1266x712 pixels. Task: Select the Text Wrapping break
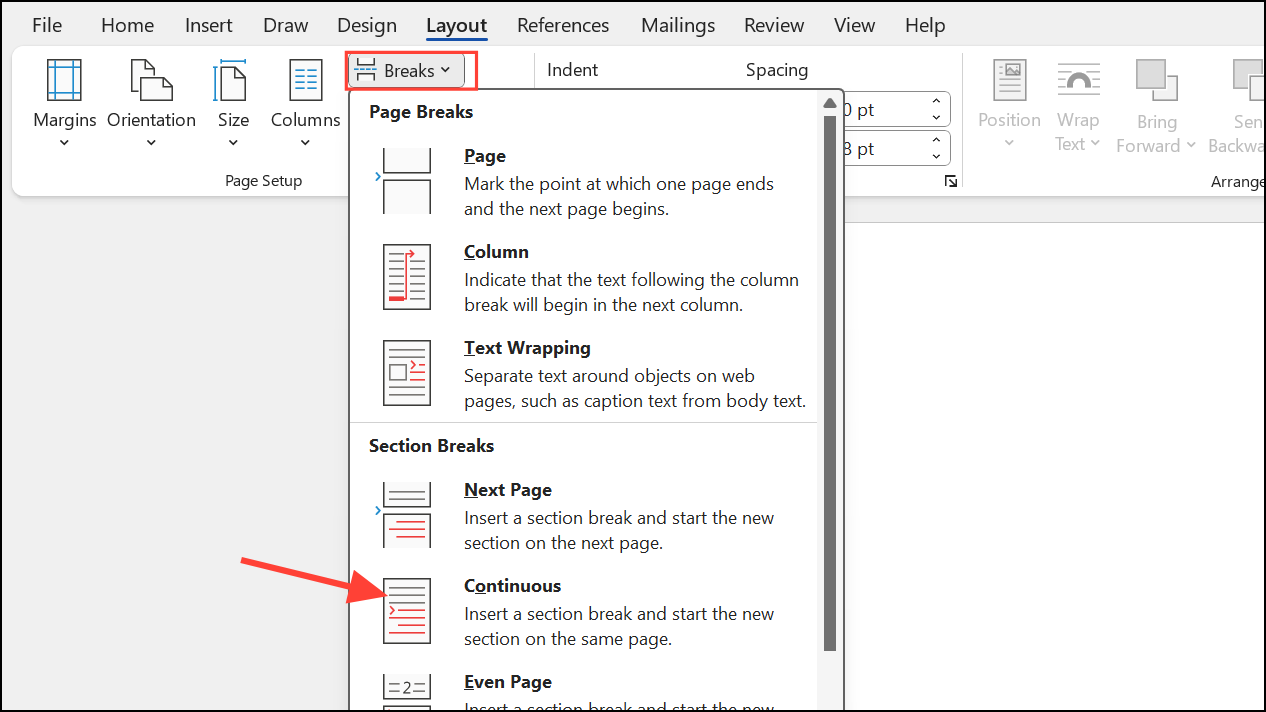[x=527, y=348]
